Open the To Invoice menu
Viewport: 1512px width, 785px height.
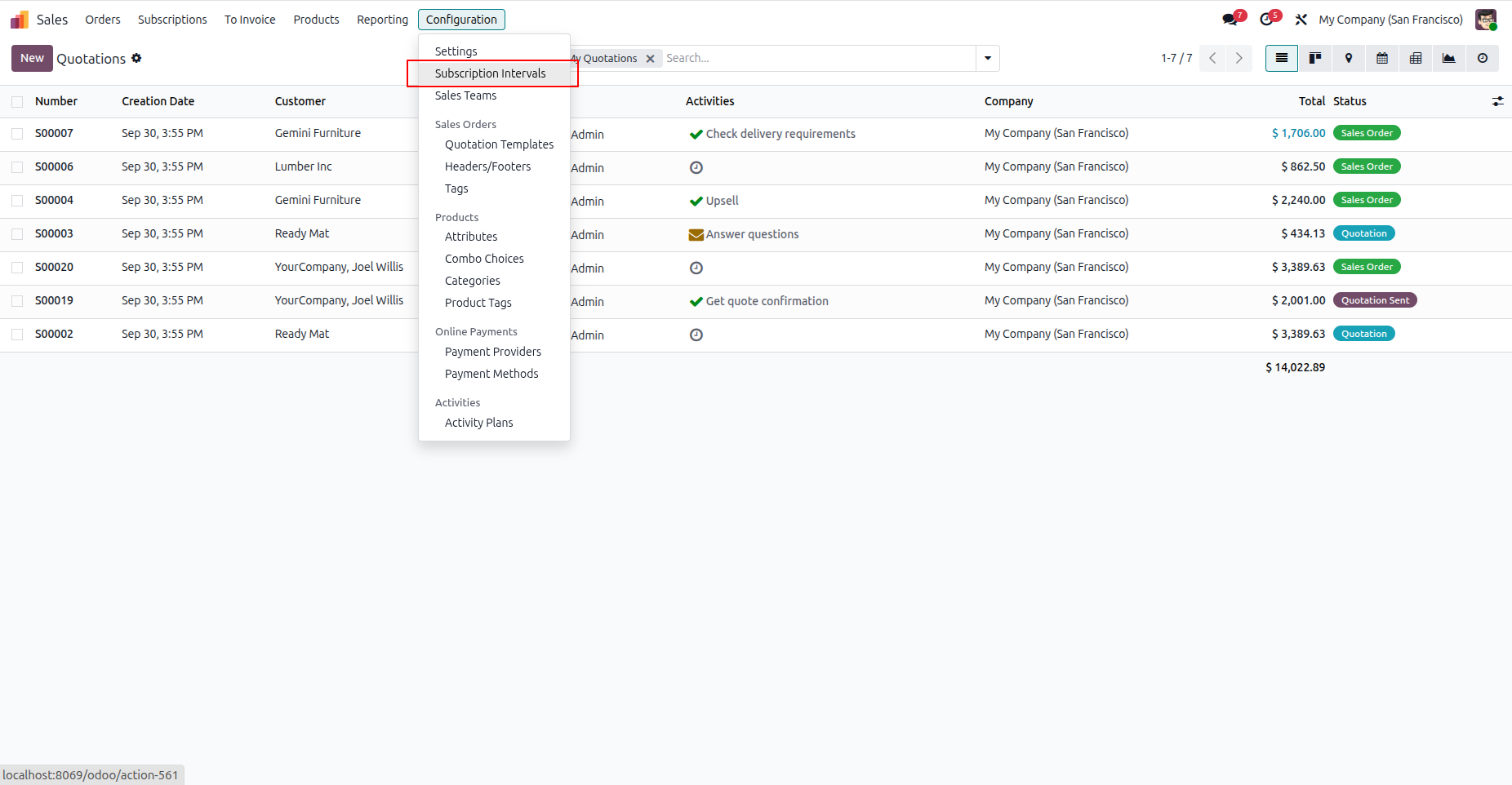250,20
